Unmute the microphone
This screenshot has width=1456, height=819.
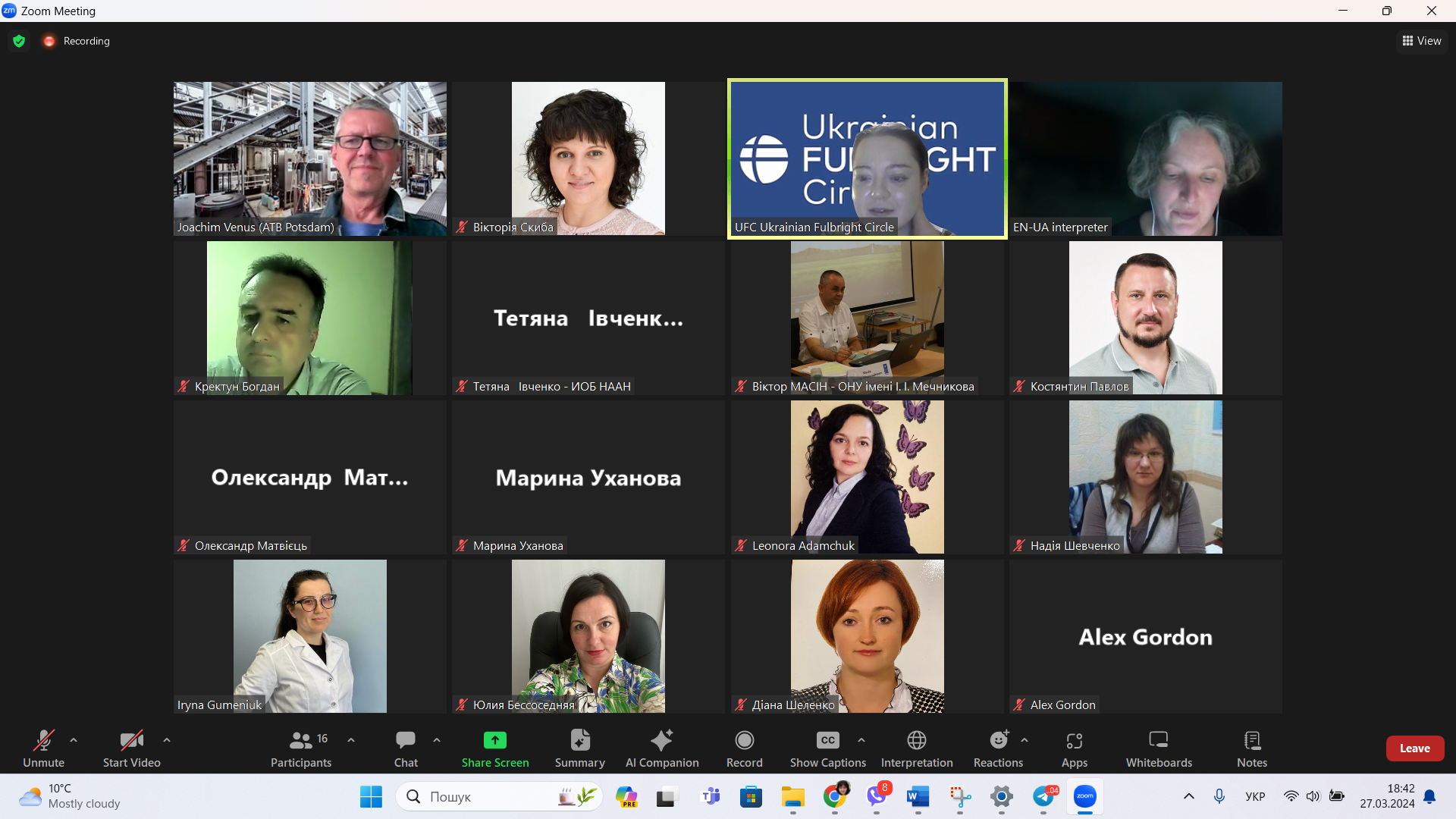click(43, 740)
